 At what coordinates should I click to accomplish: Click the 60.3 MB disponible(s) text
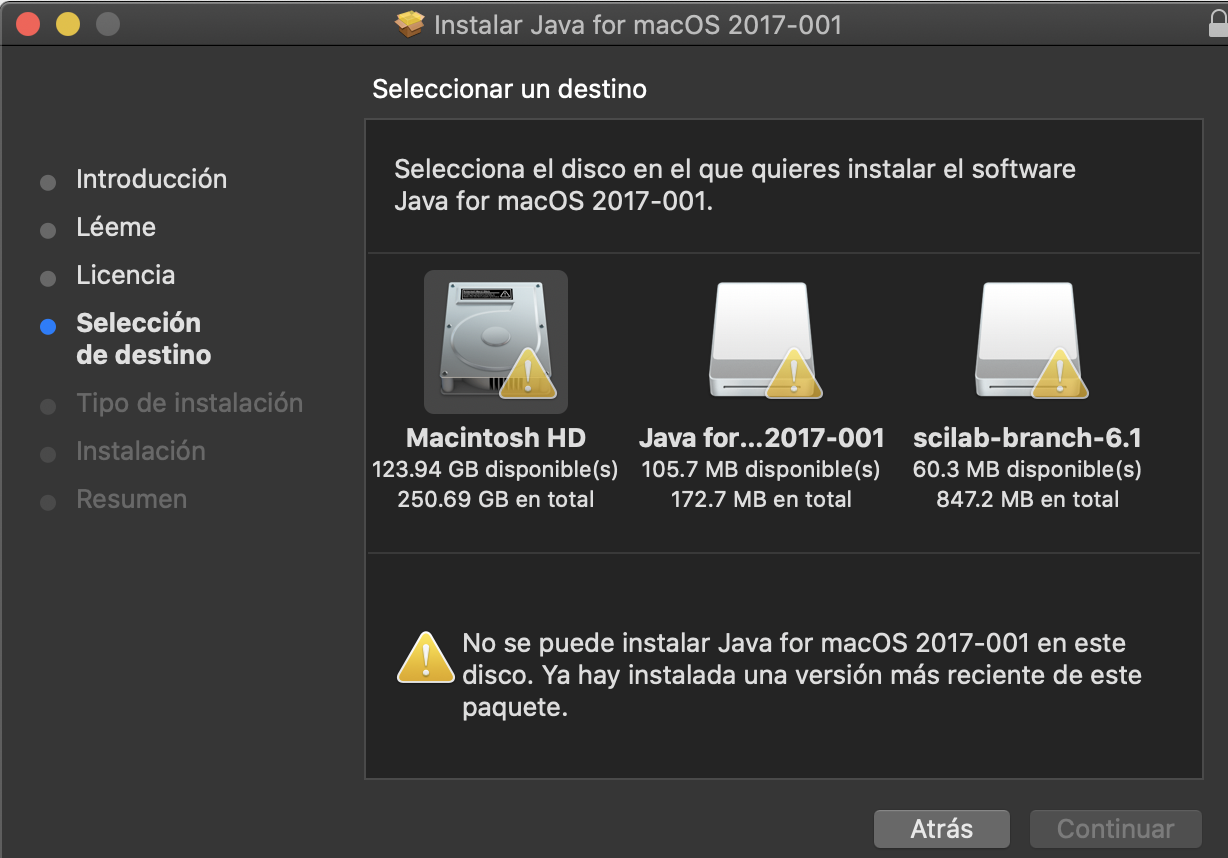tap(1027, 469)
